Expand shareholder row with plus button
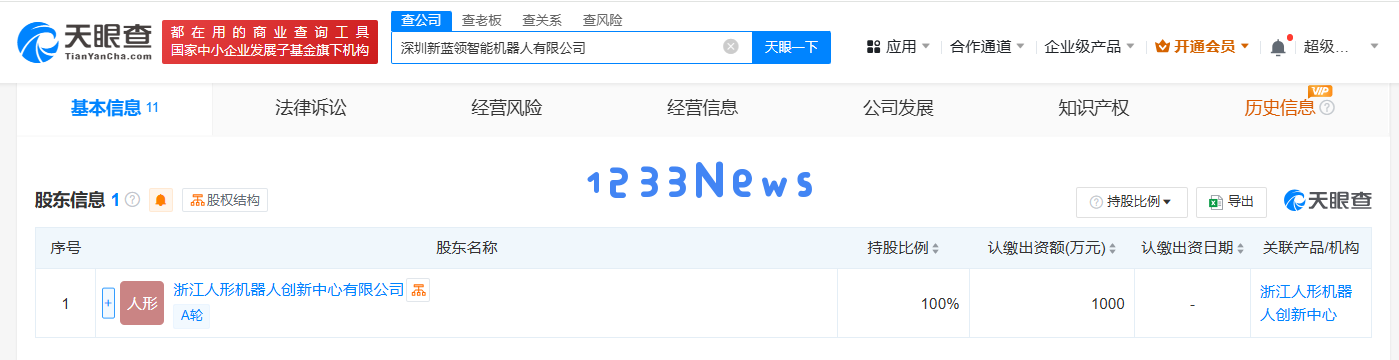The height and width of the screenshot is (360, 1399). 109,303
